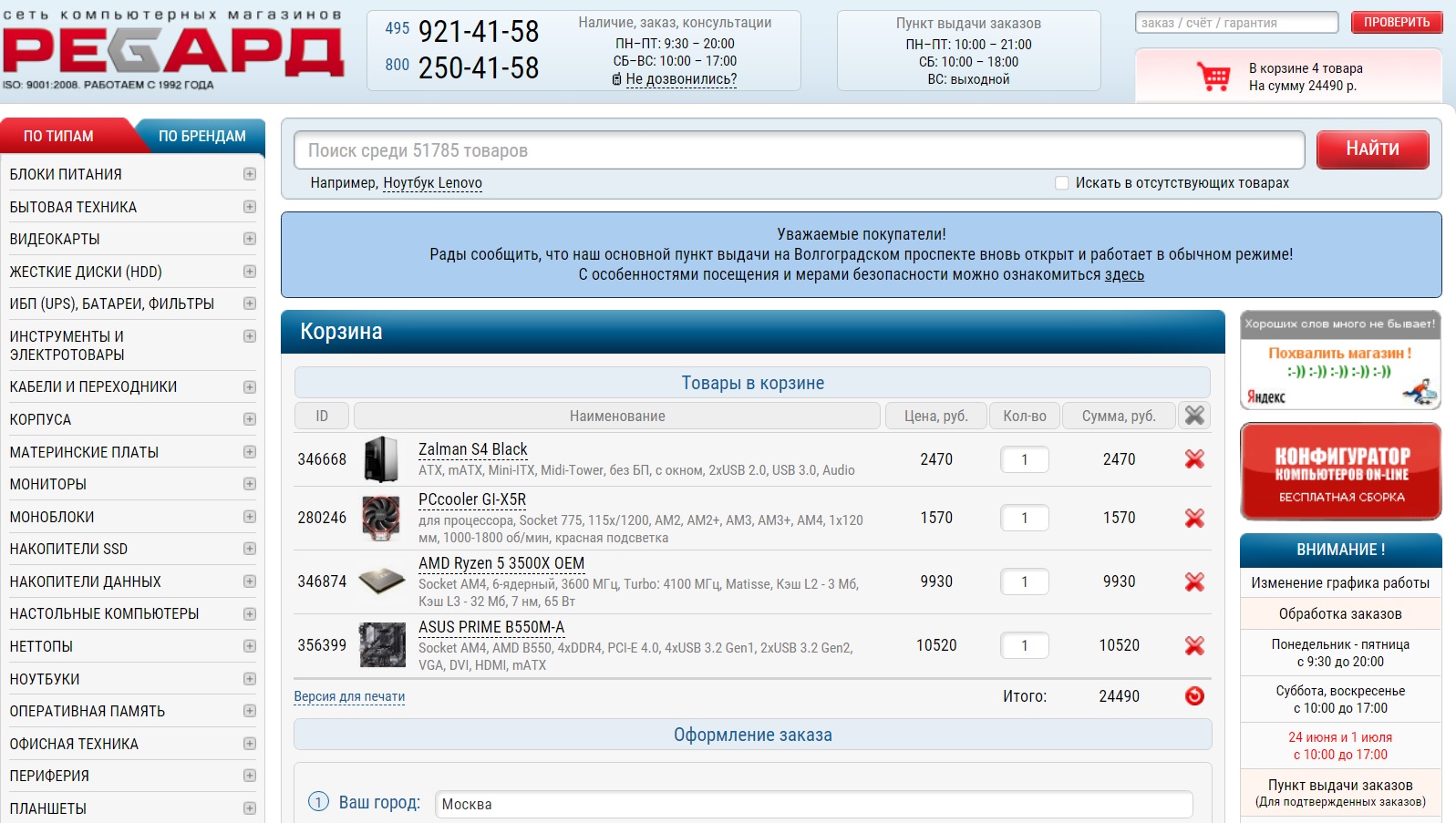1456x823 pixels.
Task: Open ASUS PRIME B550M-A product link
Action: (491, 627)
